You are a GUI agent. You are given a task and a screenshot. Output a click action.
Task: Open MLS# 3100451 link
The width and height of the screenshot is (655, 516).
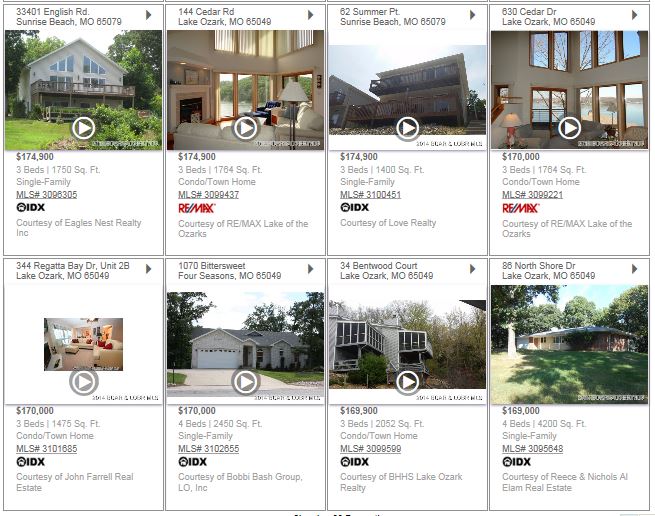coord(371,195)
